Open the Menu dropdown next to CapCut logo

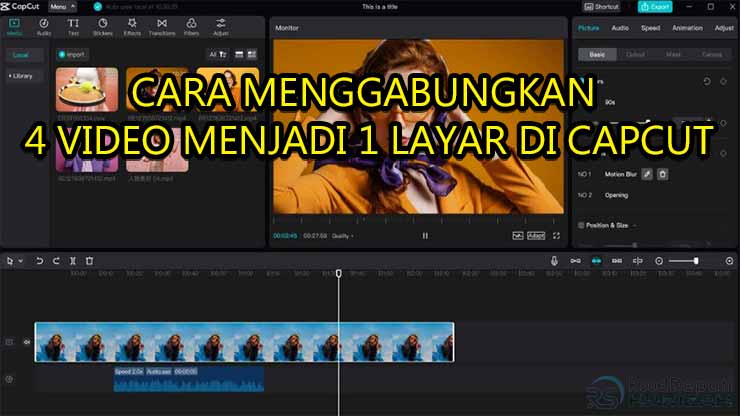tap(62, 7)
